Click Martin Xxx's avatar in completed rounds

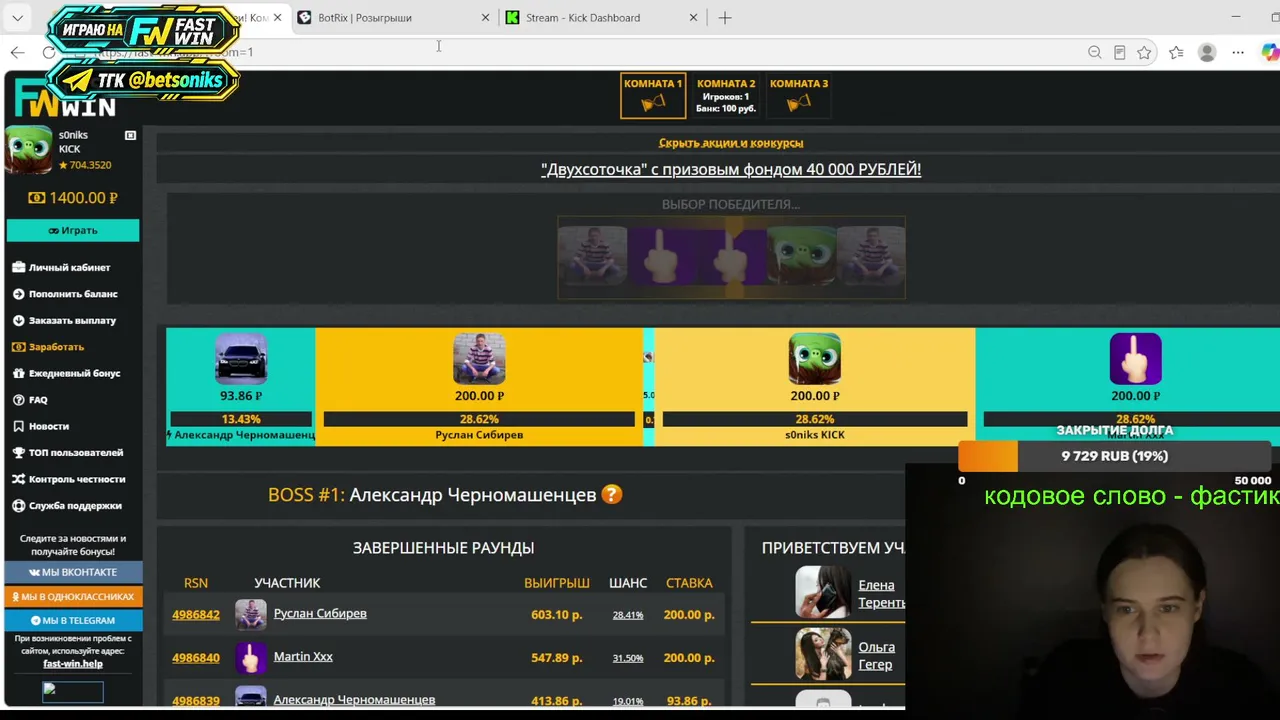click(251, 657)
